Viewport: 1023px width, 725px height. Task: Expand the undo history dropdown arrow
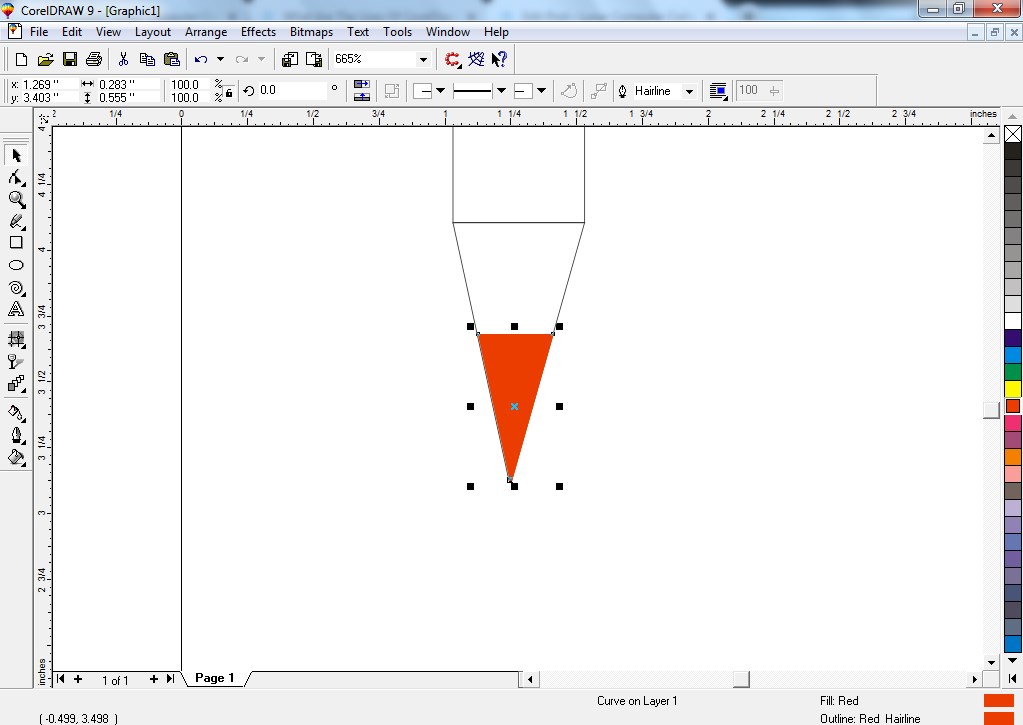click(221, 59)
